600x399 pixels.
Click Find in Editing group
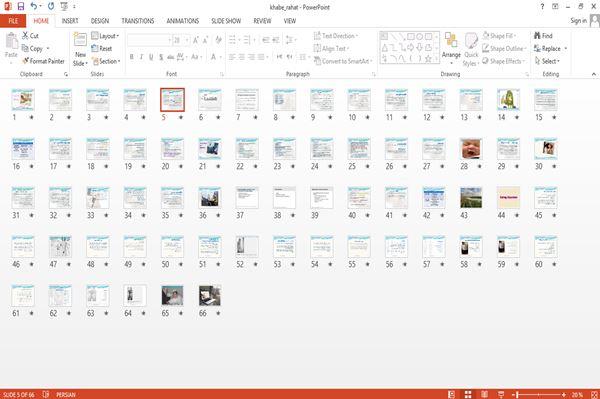[x=543, y=36]
